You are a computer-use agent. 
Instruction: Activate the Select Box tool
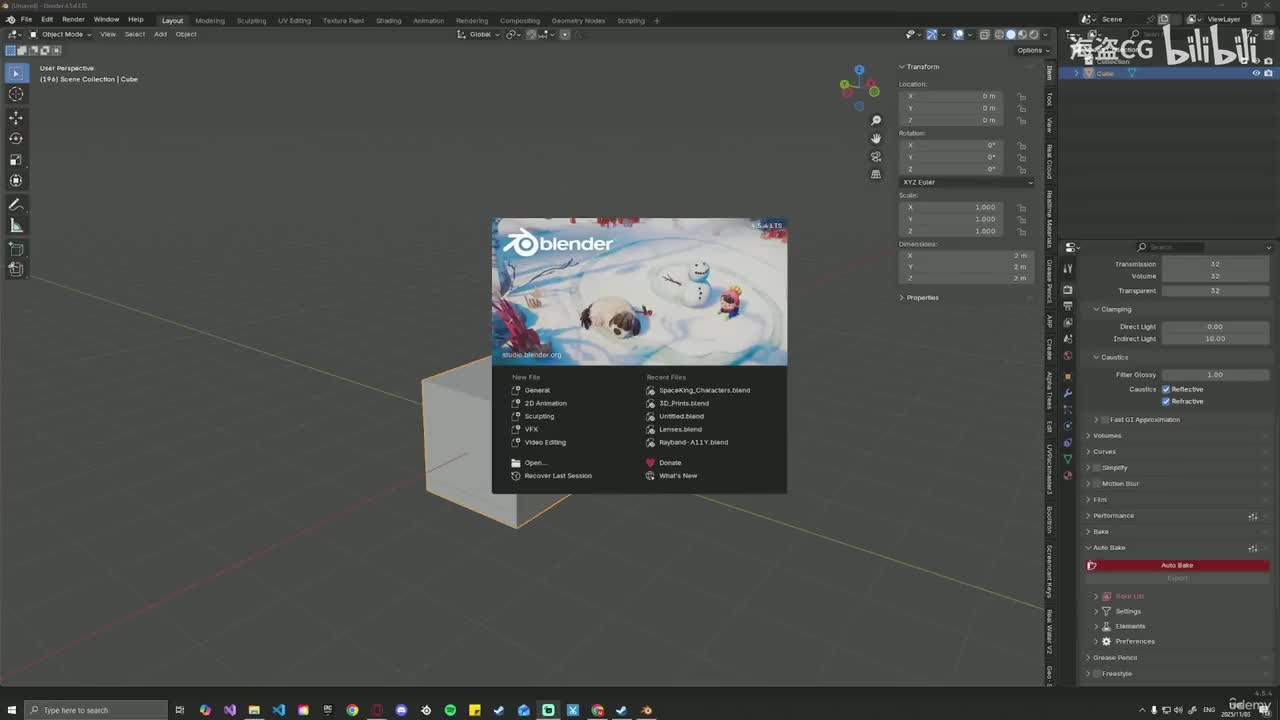pos(16,73)
